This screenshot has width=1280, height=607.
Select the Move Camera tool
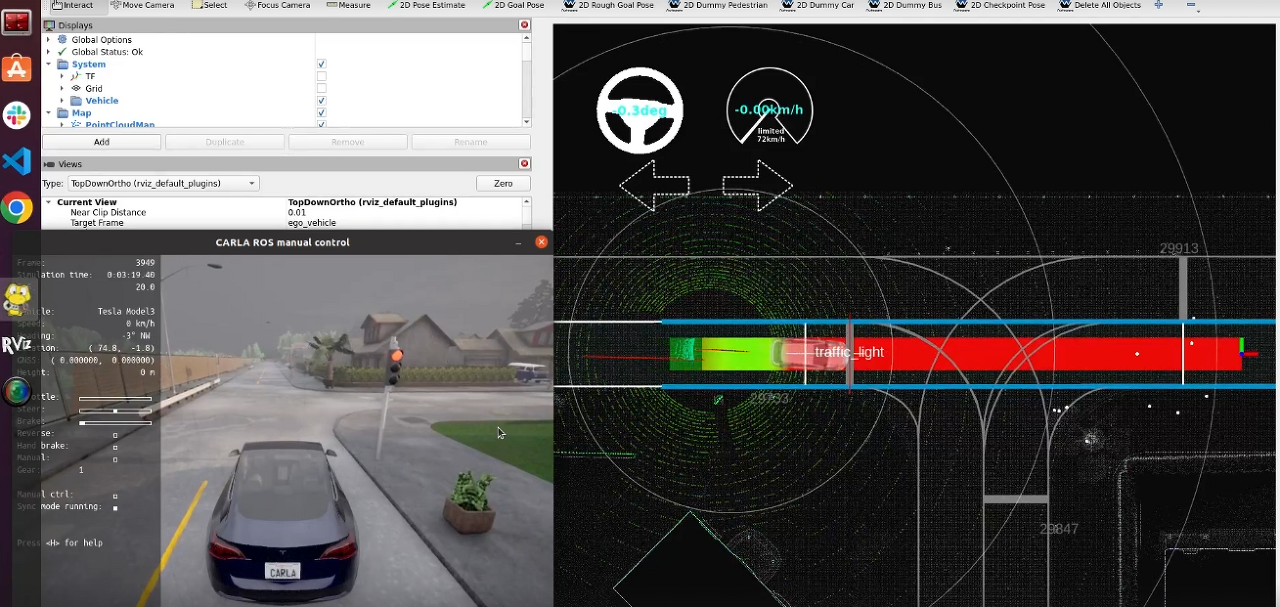coord(141,5)
